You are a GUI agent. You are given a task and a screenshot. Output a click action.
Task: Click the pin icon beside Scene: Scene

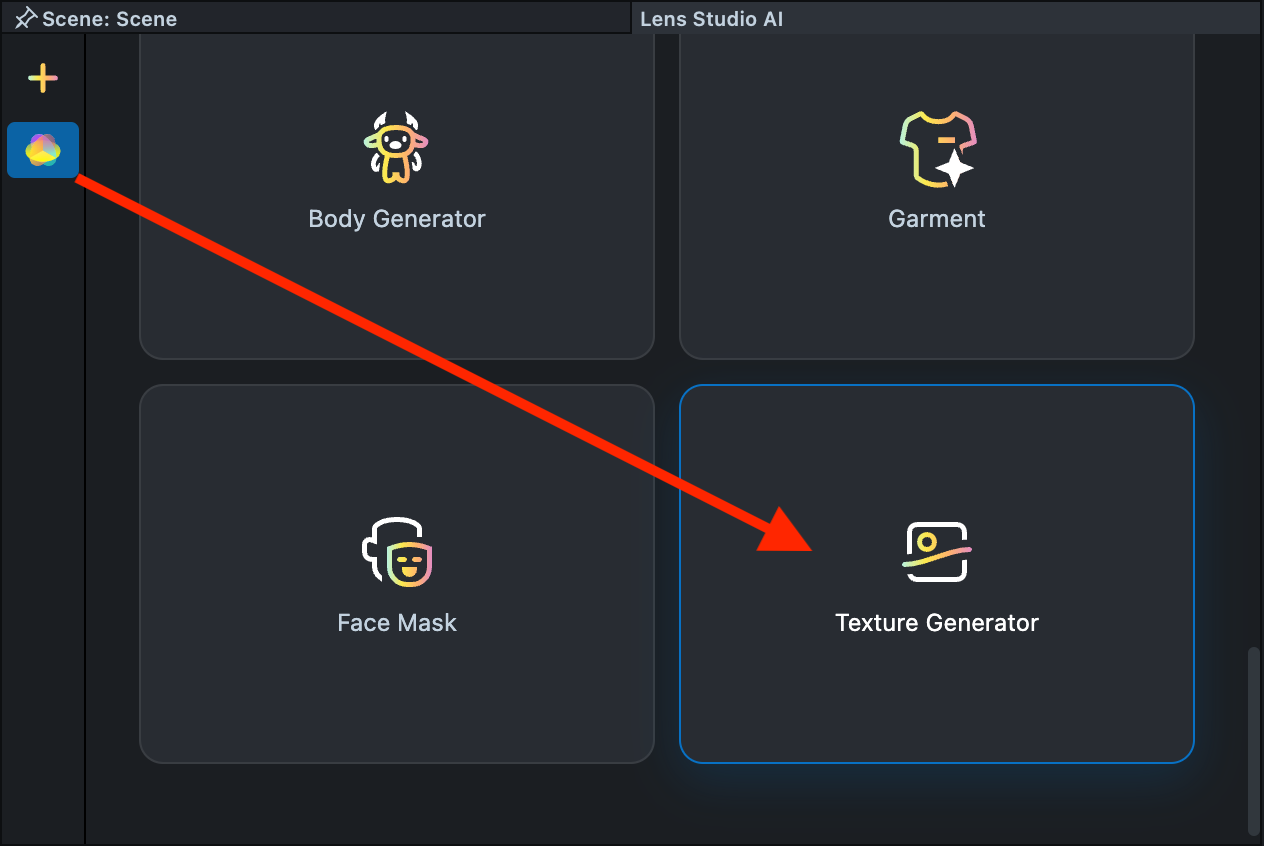pyautogui.click(x=26, y=19)
